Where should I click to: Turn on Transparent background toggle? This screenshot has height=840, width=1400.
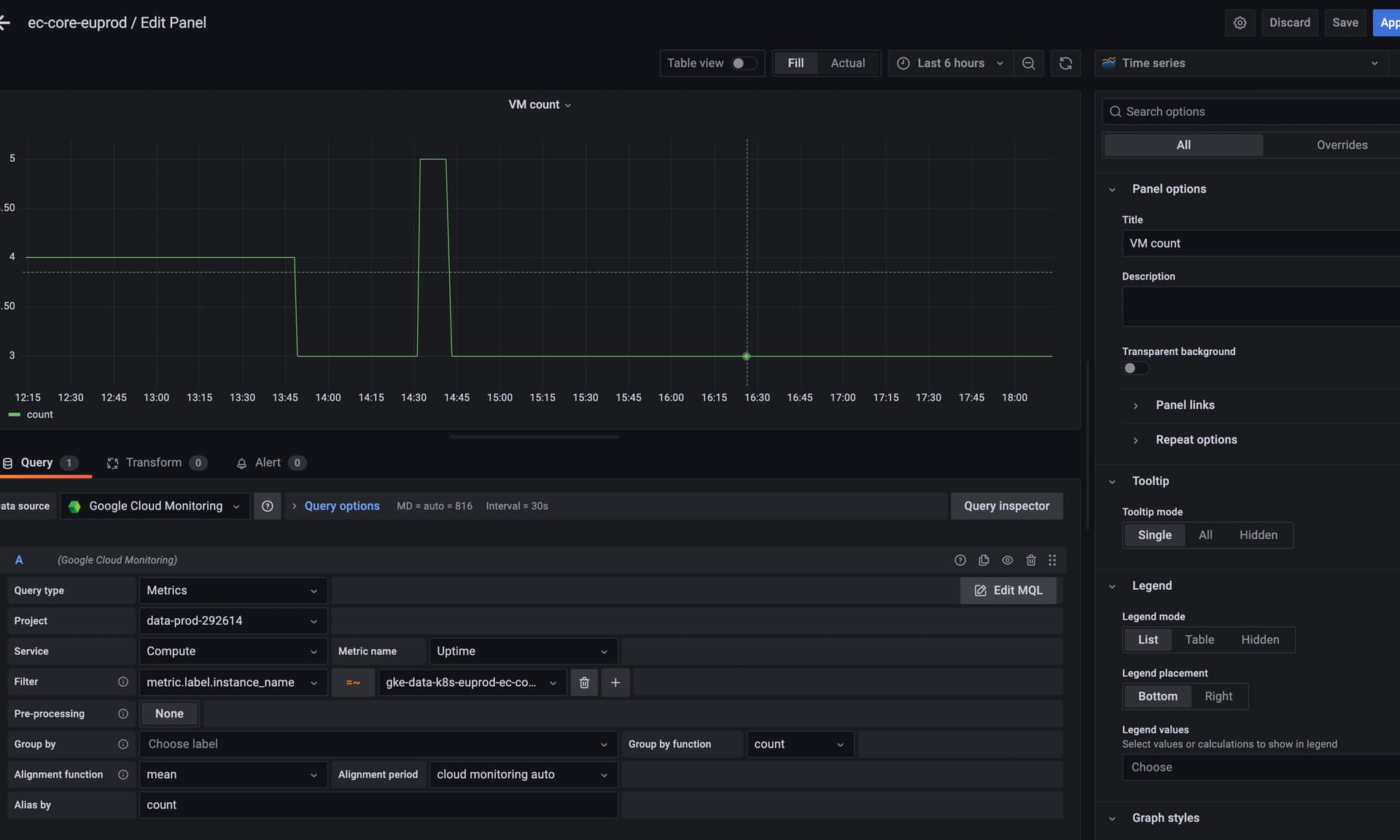pyautogui.click(x=1135, y=368)
